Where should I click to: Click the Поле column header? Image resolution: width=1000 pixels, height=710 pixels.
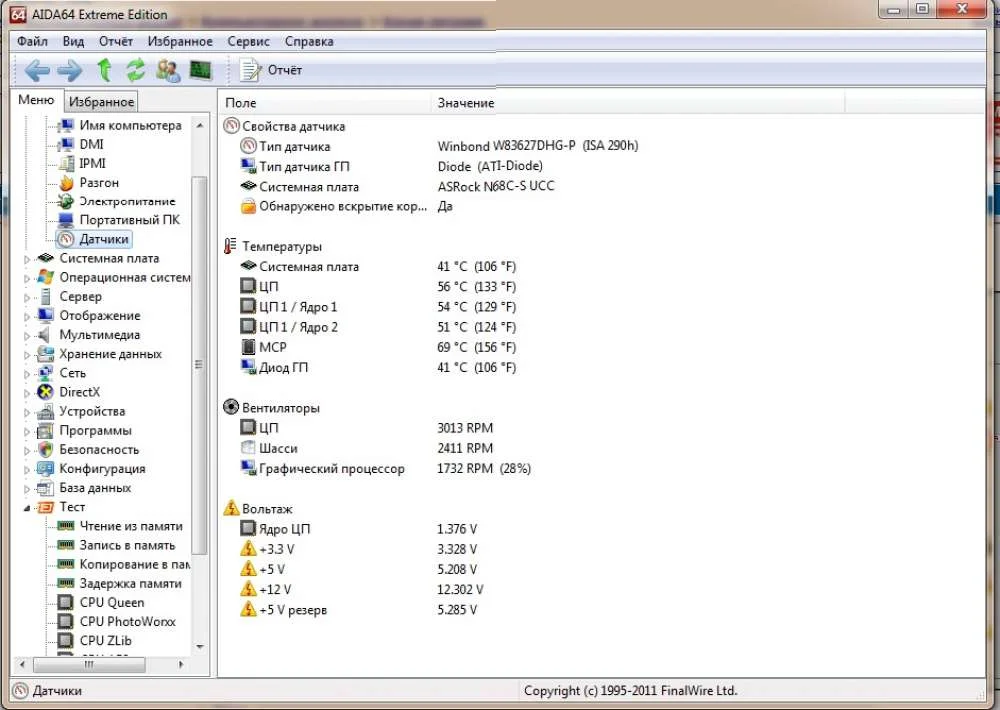click(x=325, y=103)
